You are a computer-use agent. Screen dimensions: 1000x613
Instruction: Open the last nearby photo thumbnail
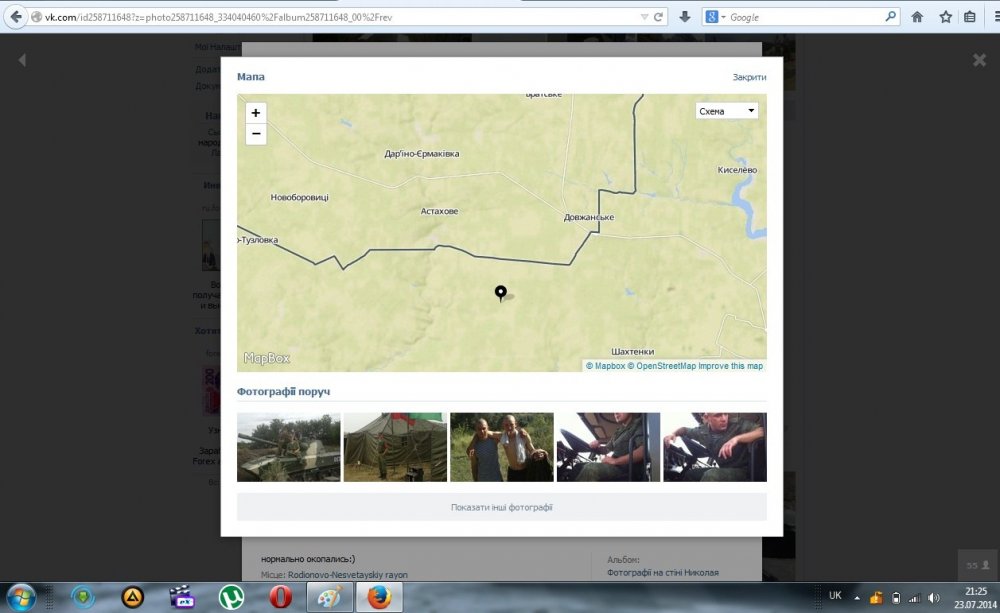[x=715, y=447]
